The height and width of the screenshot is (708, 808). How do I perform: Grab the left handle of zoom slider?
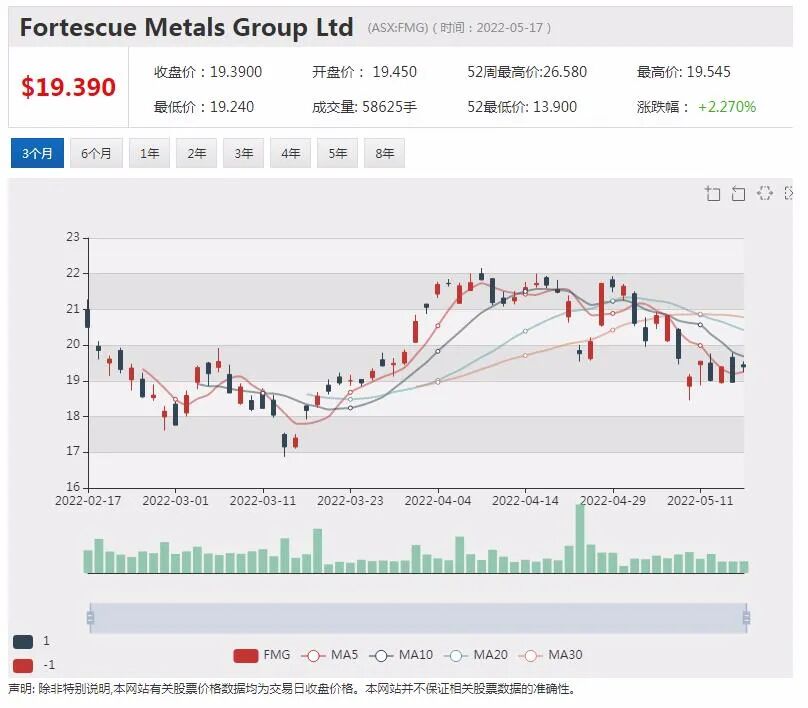(x=90, y=617)
